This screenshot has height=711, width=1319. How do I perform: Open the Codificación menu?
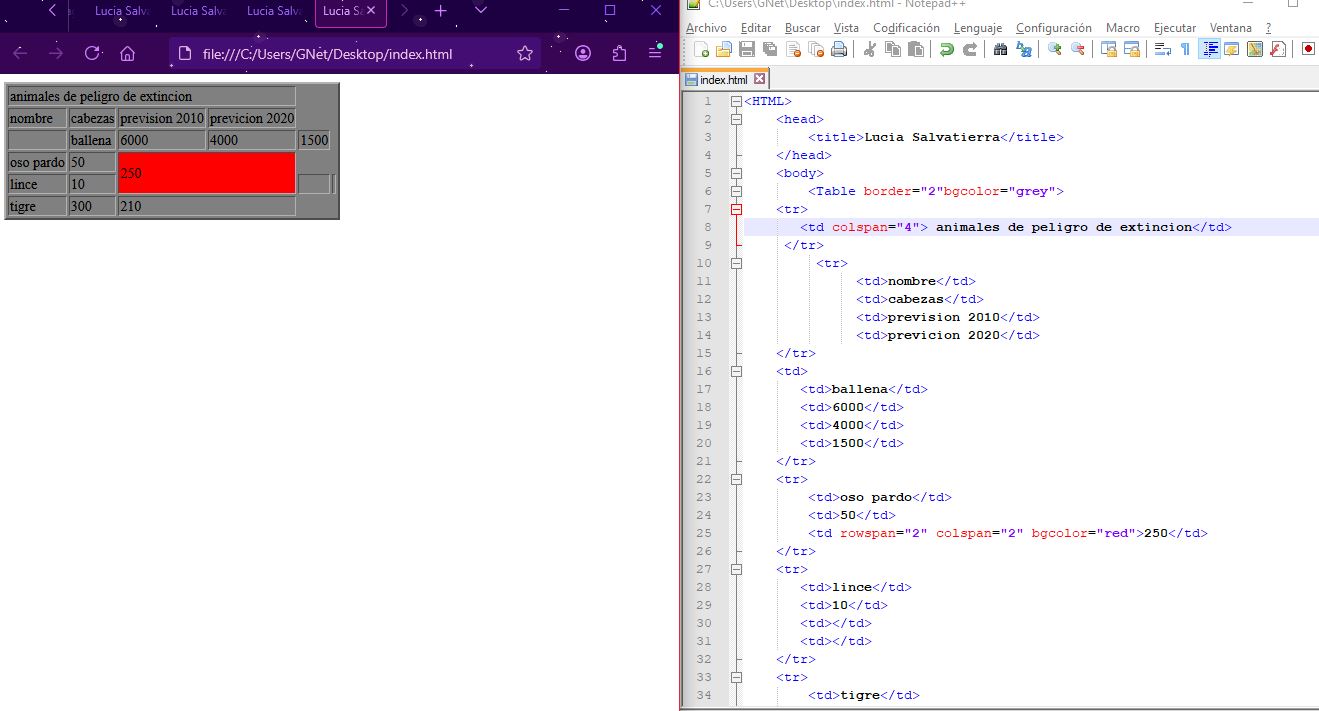pos(906,28)
